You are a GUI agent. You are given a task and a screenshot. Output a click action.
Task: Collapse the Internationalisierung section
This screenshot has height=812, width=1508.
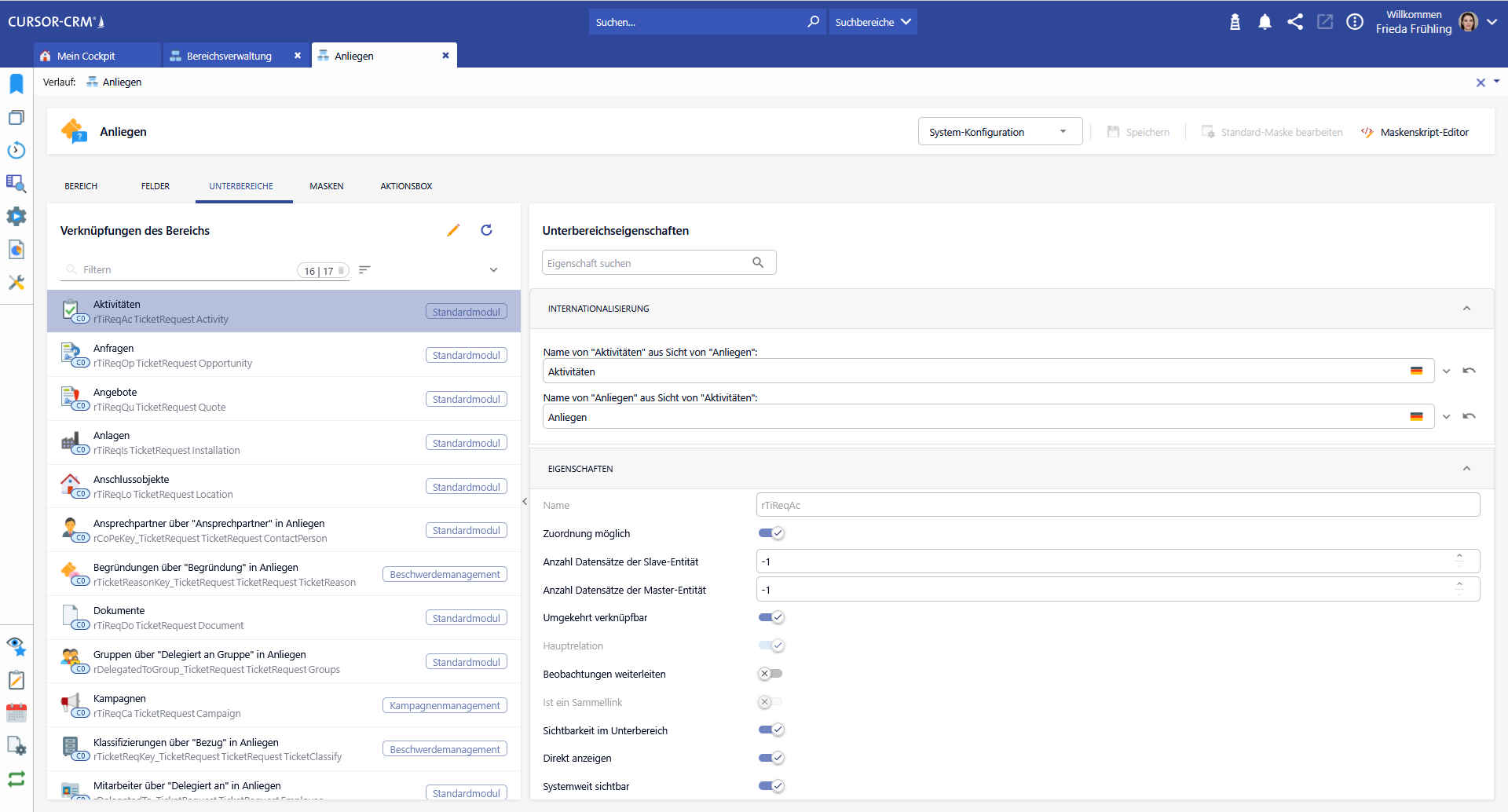tap(1466, 309)
